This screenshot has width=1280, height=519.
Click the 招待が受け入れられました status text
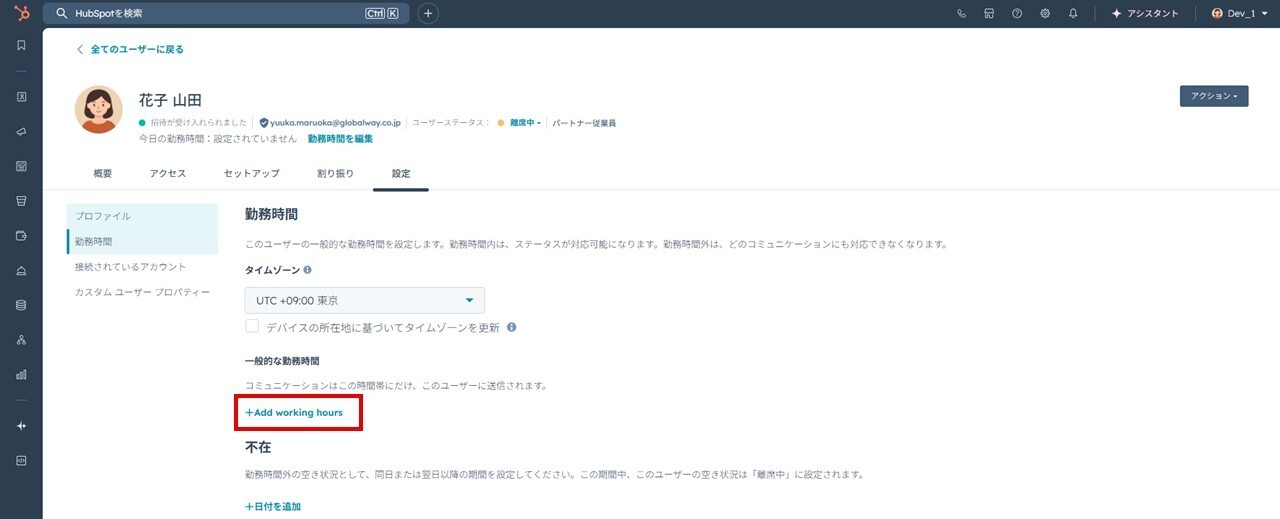tap(199, 123)
